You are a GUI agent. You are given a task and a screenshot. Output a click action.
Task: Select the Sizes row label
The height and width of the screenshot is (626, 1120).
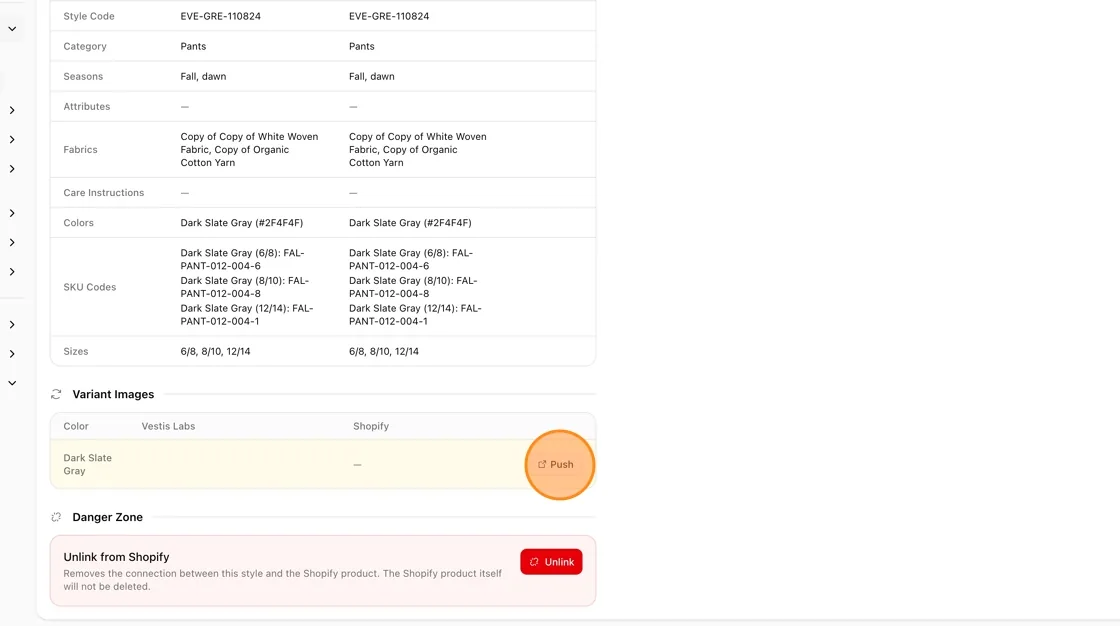pyautogui.click(x=76, y=352)
